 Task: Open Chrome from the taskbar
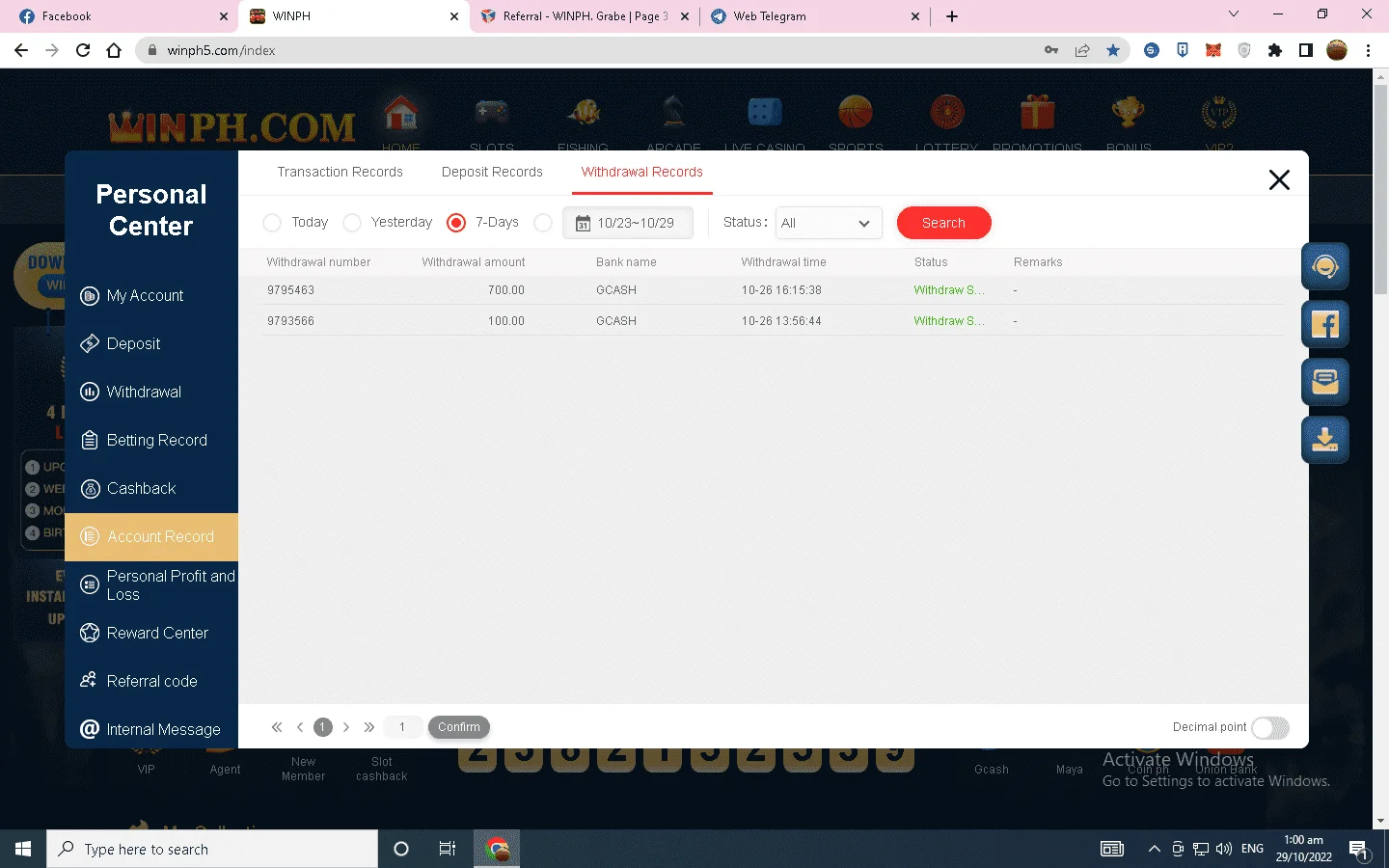497,849
